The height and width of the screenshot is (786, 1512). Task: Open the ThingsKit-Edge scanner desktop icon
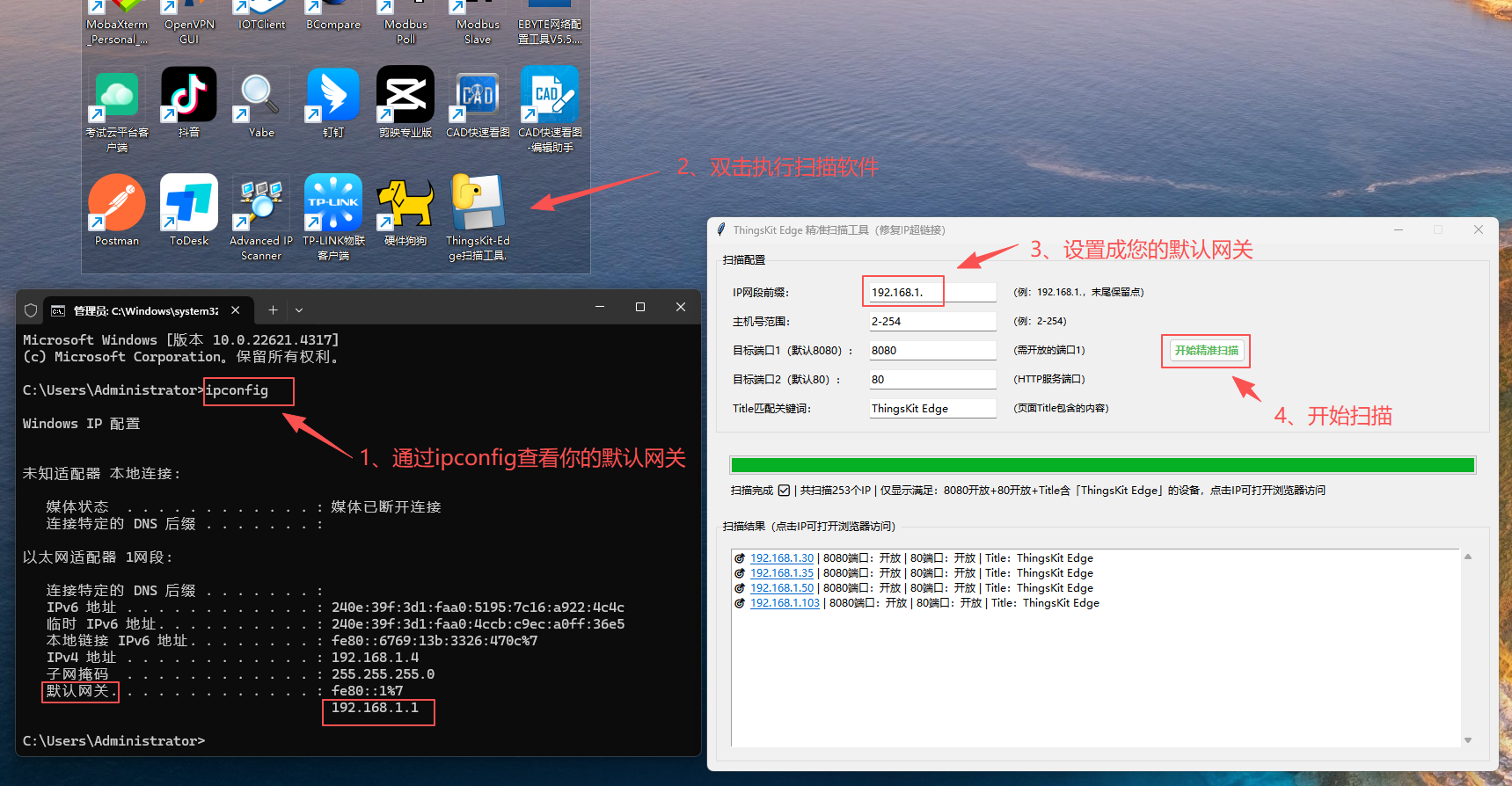[478, 203]
